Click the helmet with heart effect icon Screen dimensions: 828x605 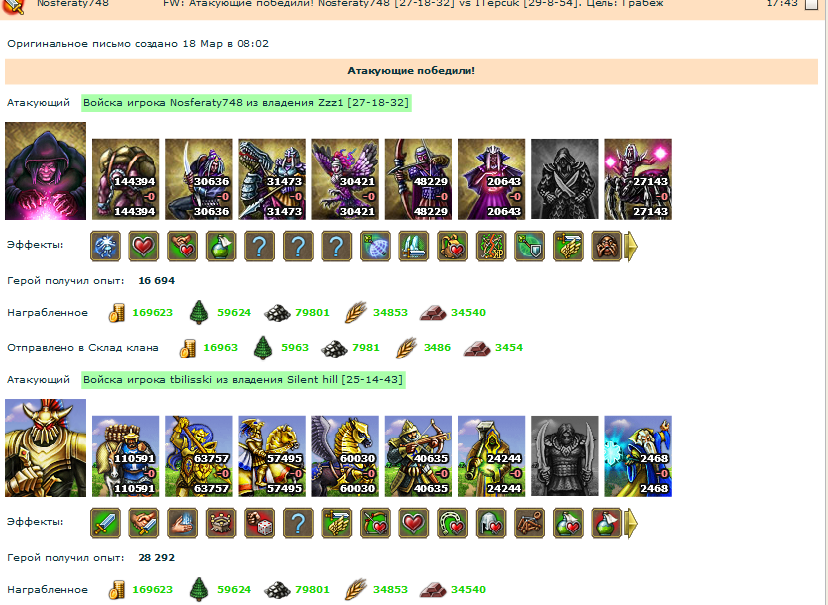point(491,523)
